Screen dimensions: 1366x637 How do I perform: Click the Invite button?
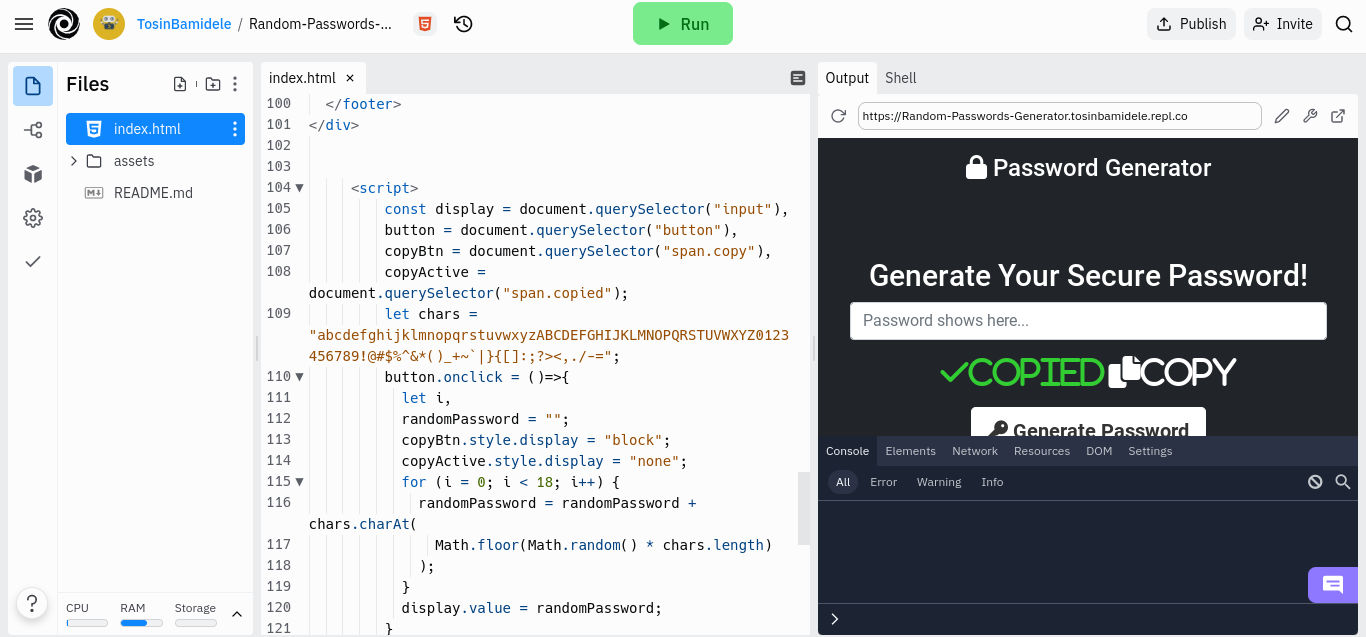tap(1283, 24)
